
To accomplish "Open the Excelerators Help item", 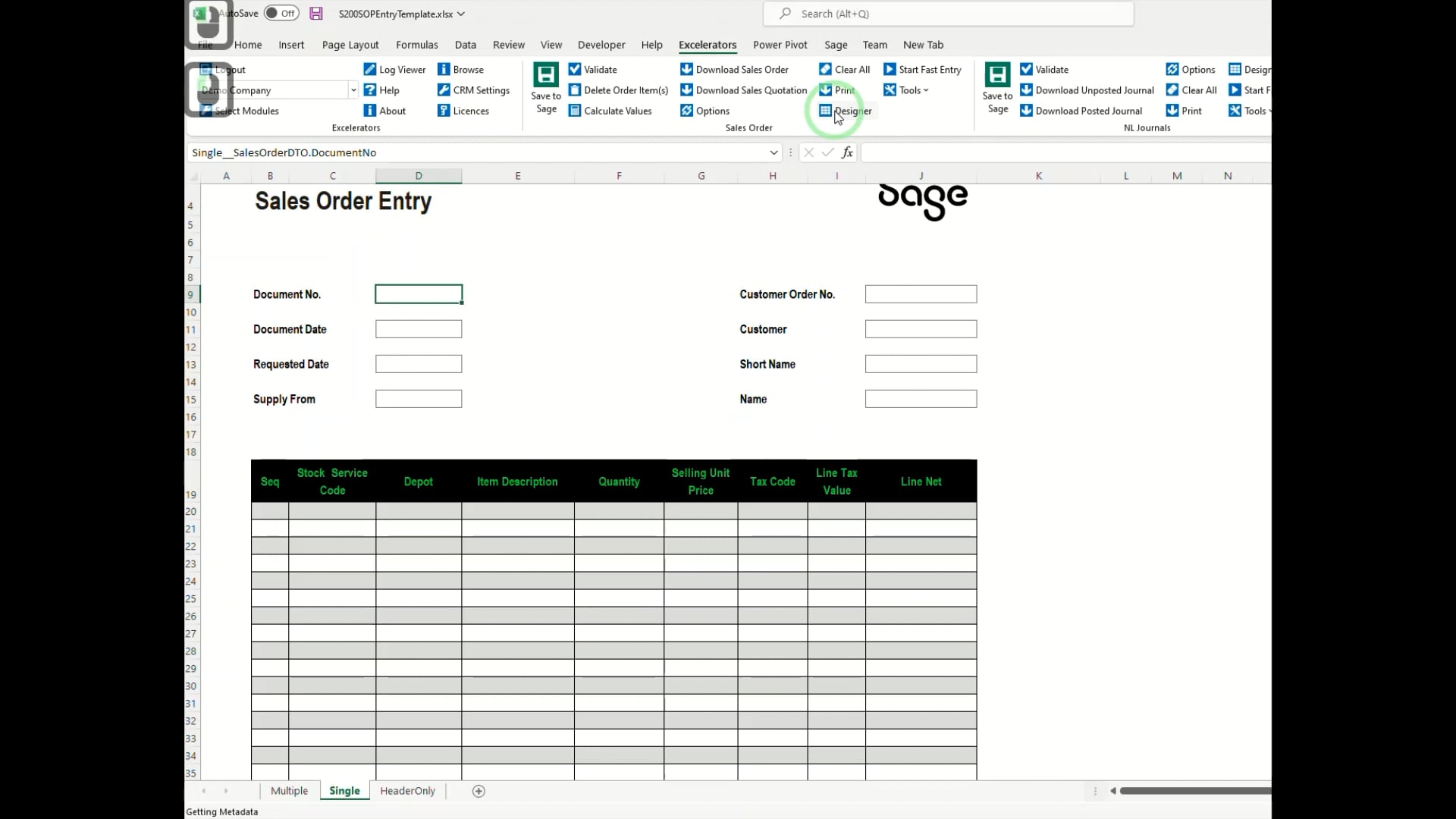I will (381, 89).
